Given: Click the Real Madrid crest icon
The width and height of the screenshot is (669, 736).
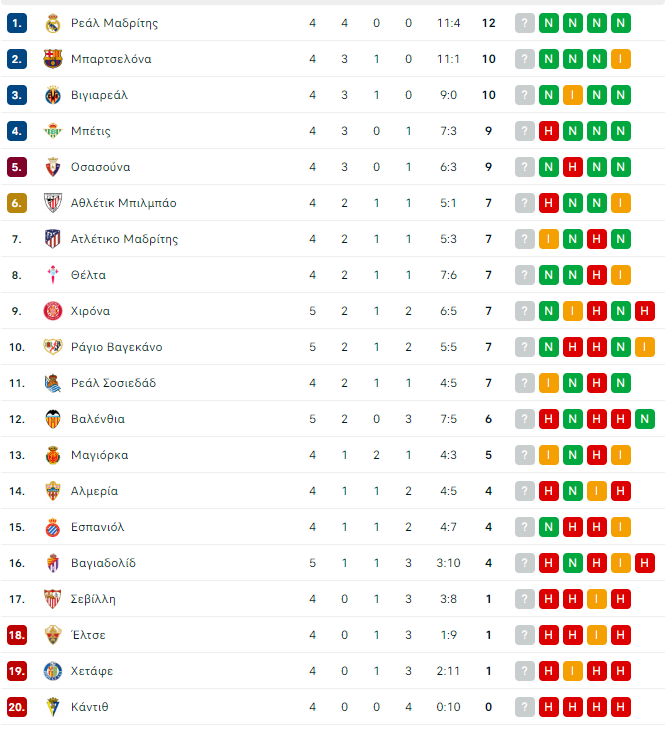Looking at the screenshot, I should [53, 23].
